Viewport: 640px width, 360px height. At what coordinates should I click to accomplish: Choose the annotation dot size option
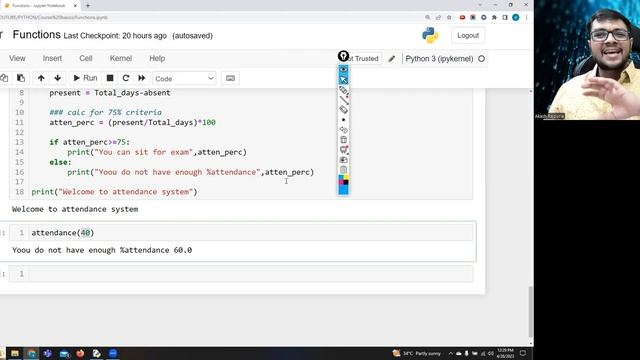click(x=344, y=120)
